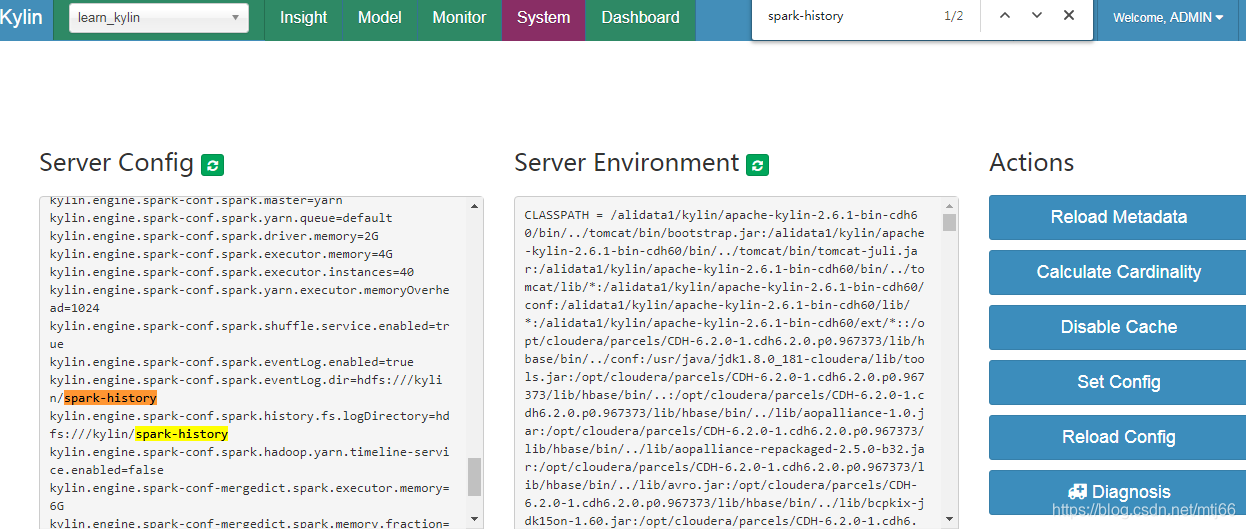Click the spark.eventLog.enabled=true config line

232,362
